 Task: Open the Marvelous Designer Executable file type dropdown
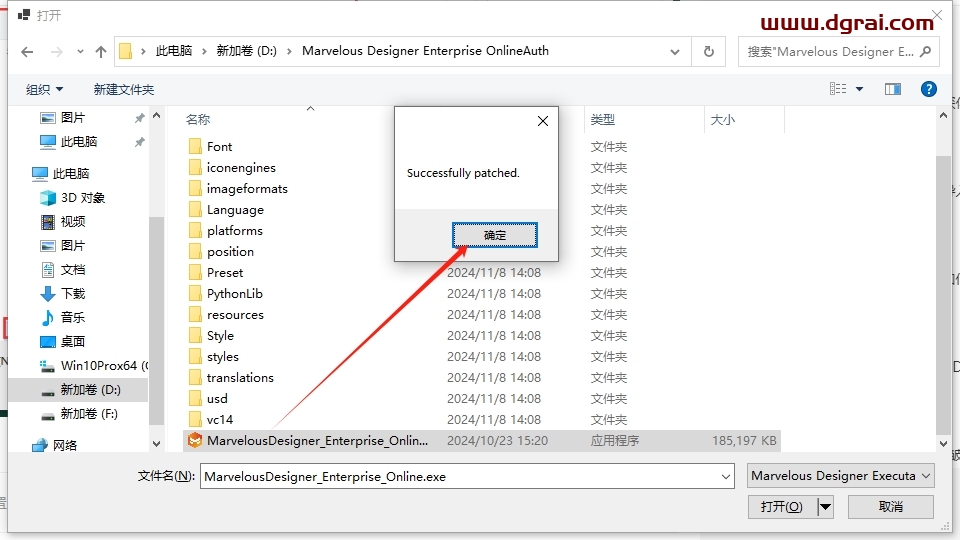pyautogui.click(x=841, y=476)
